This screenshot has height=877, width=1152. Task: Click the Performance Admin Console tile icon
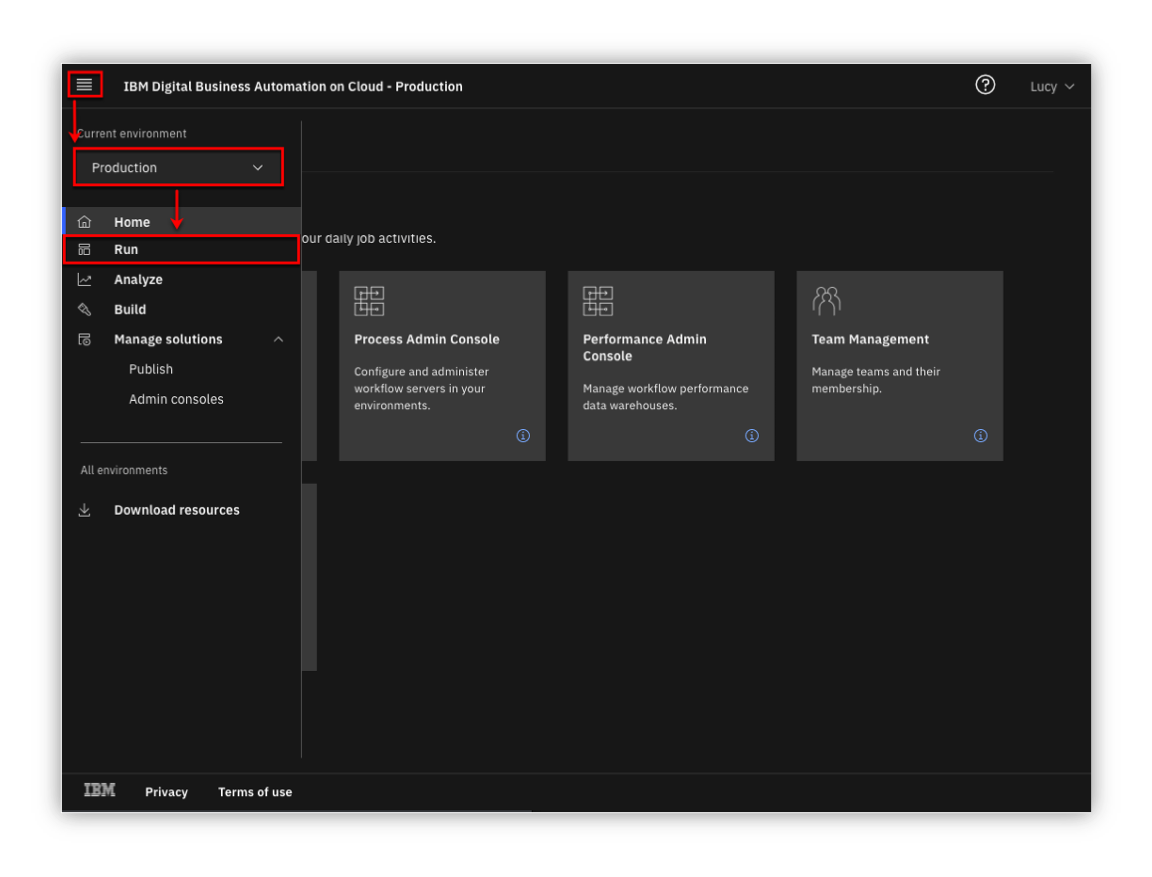[598, 301]
